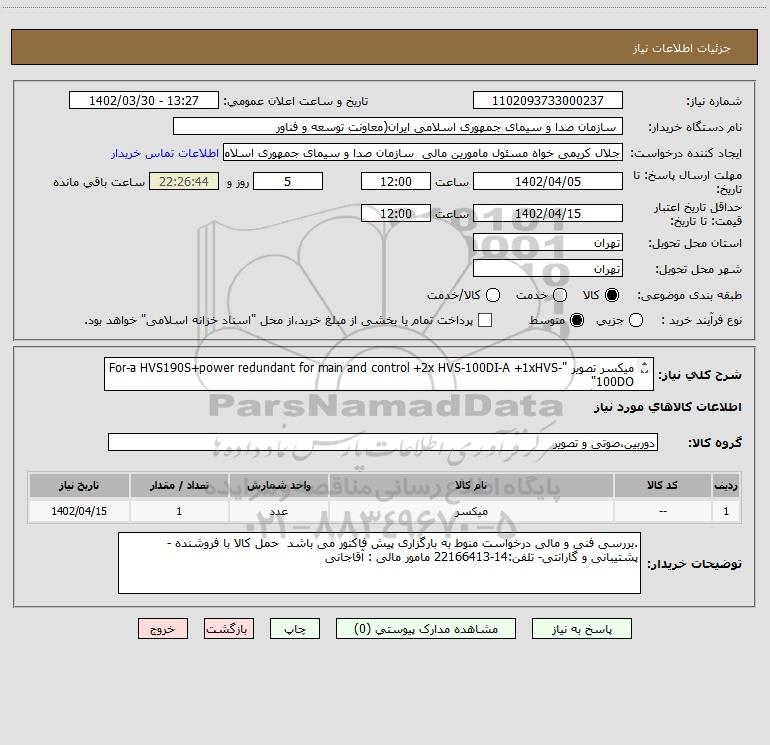The width and height of the screenshot is (770, 745).
Task: Open مشاهده مدارک پیوستی (0) button
Action: [426, 629]
